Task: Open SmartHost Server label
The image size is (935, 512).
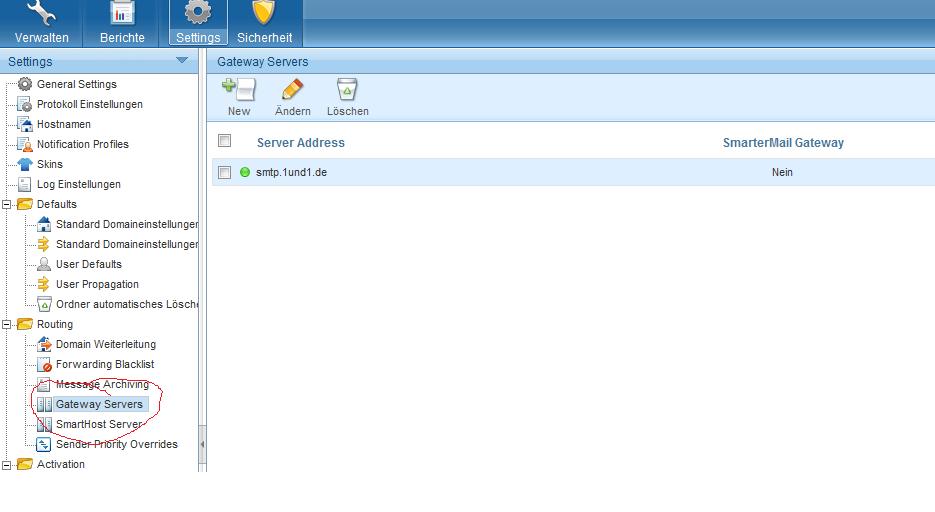Action: pyautogui.click(x=99, y=424)
